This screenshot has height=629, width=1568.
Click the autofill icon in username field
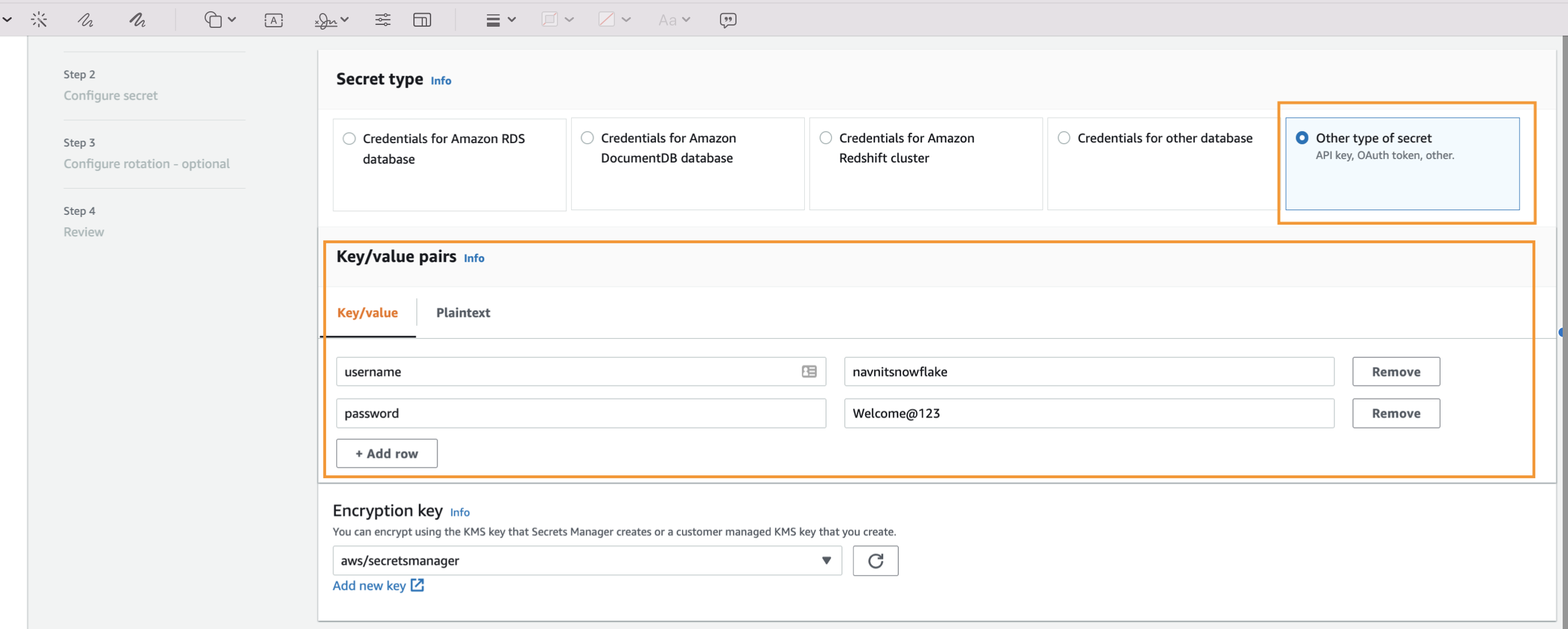pos(809,371)
